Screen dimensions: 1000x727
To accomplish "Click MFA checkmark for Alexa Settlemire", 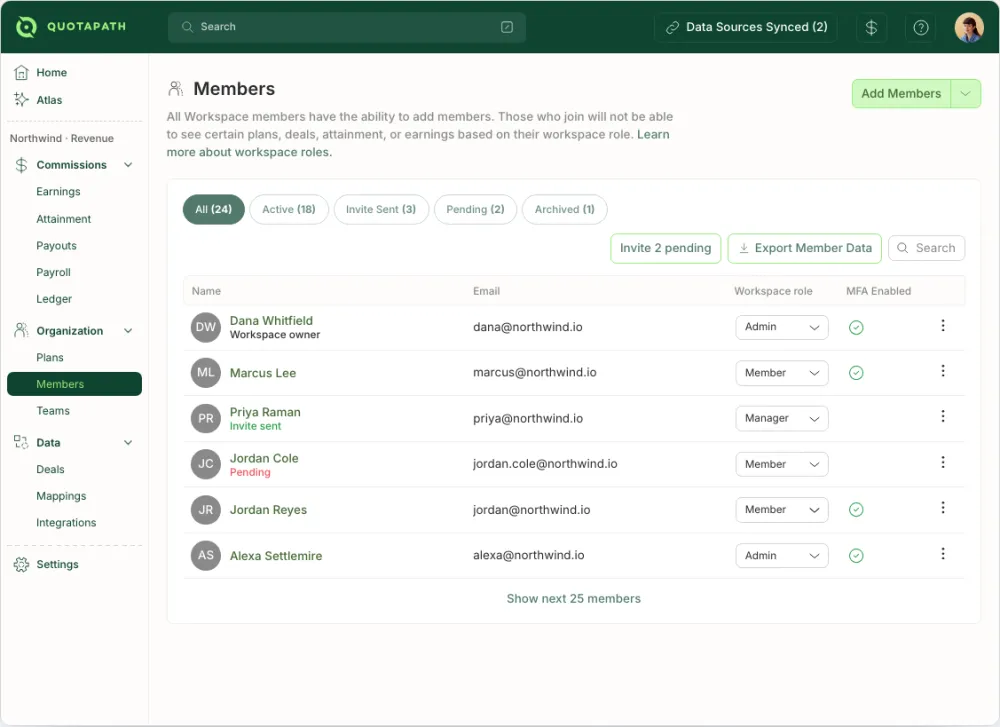I will [x=856, y=556].
